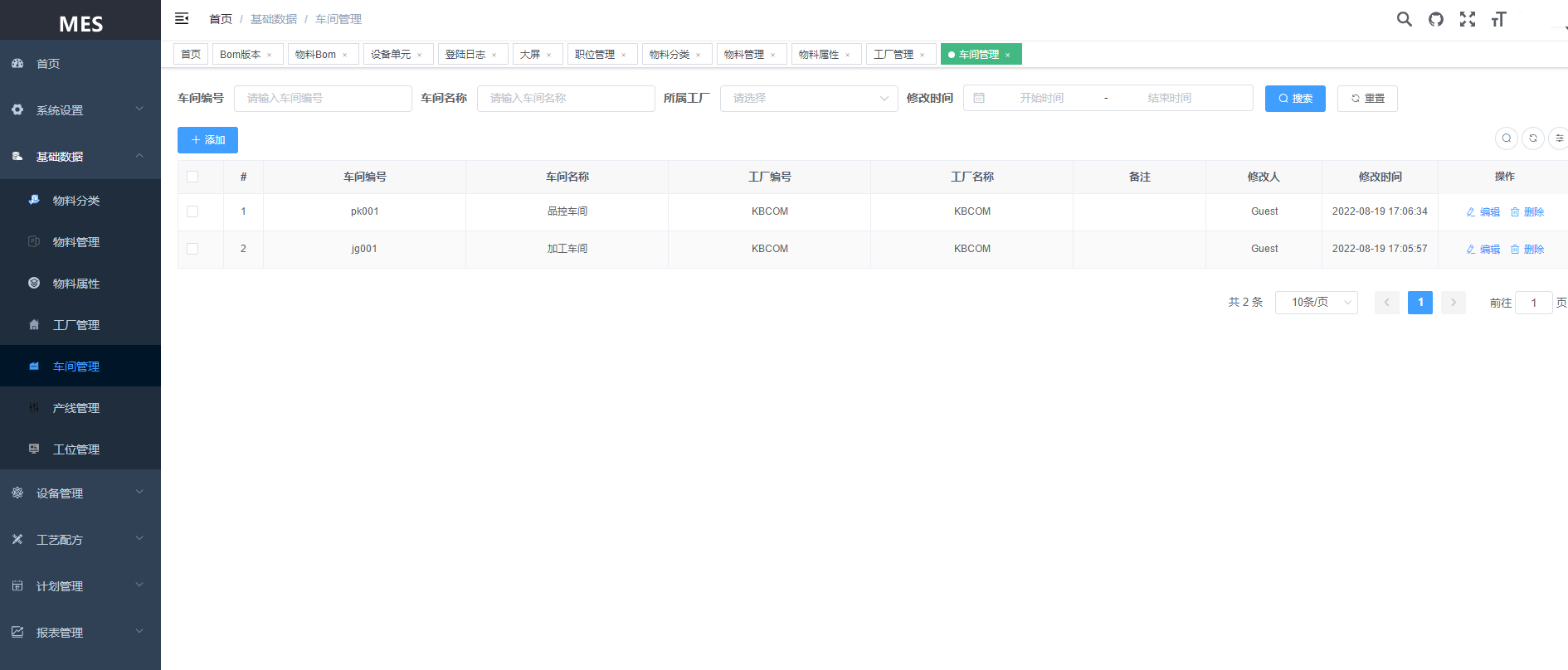Viewport: 1568px width, 670px height.
Task: Tick the select-all checkbox in table header
Action: tap(192, 177)
